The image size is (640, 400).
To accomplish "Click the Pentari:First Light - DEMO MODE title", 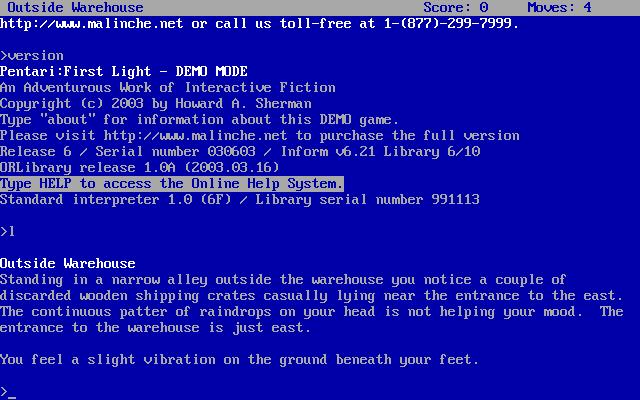I will tap(124, 71).
